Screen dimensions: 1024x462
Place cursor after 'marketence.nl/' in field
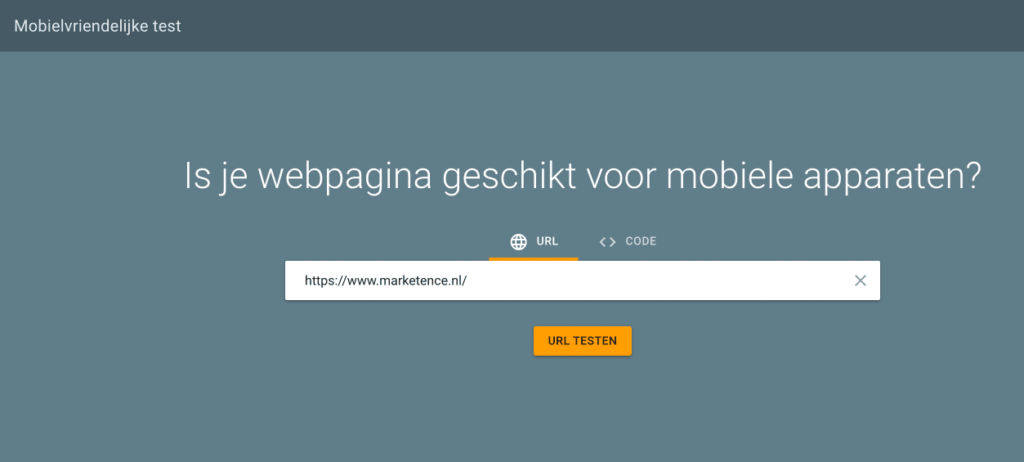pos(468,281)
